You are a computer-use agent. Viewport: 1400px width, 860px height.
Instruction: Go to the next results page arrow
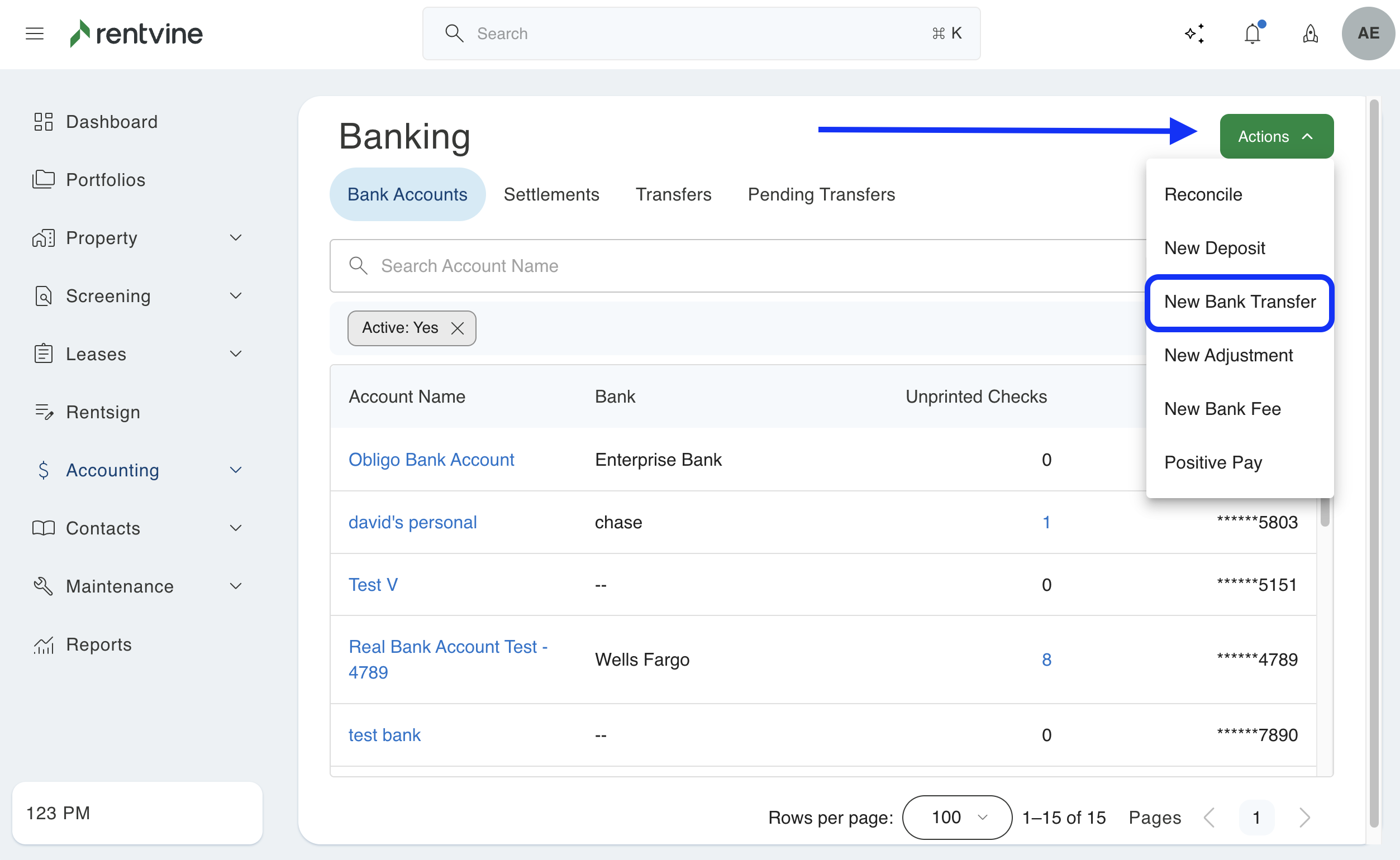click(x=1304, y=818)
